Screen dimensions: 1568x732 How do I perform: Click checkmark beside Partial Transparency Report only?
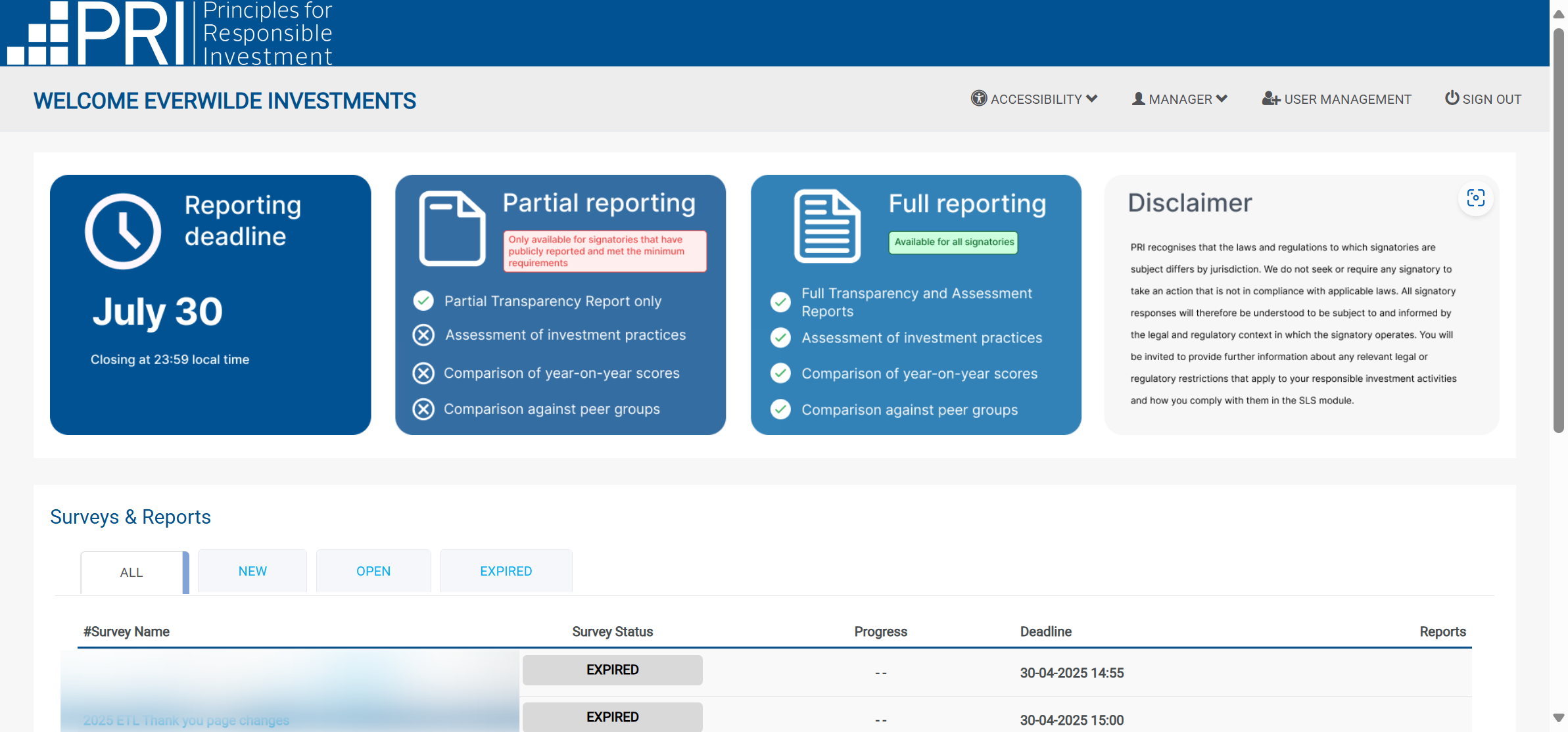point(423,301)
